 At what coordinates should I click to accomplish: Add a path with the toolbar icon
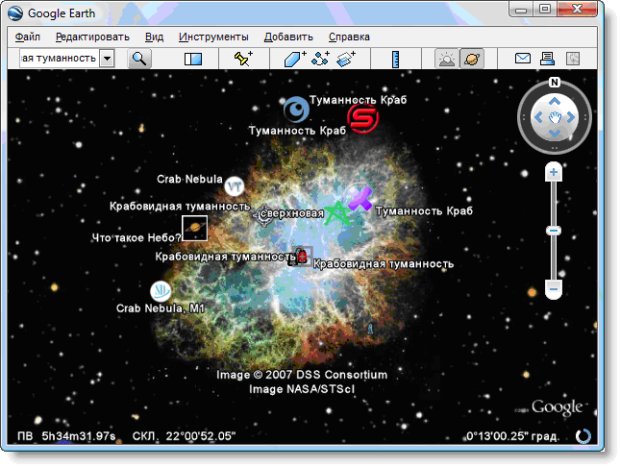pyautogui.click(x=320, y=59)
